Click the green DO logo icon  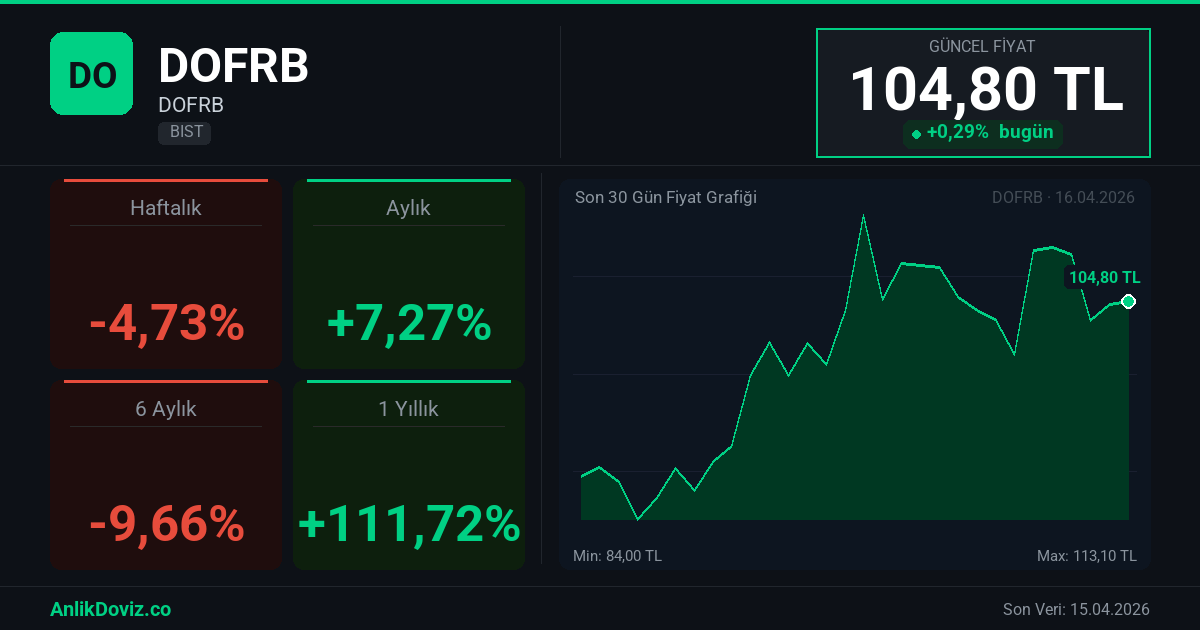pyautogui.click(x=91, y=73)
